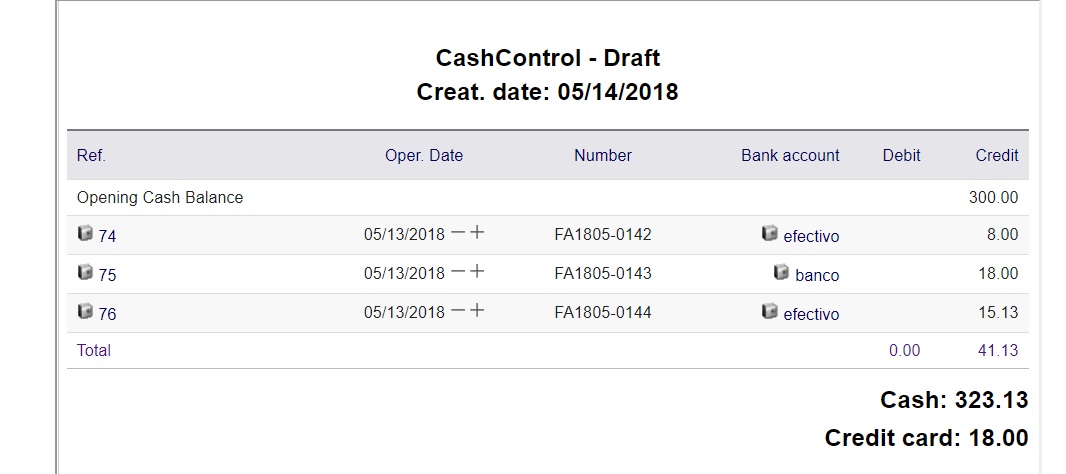Click the Oper. Date column header

(424, 155)
